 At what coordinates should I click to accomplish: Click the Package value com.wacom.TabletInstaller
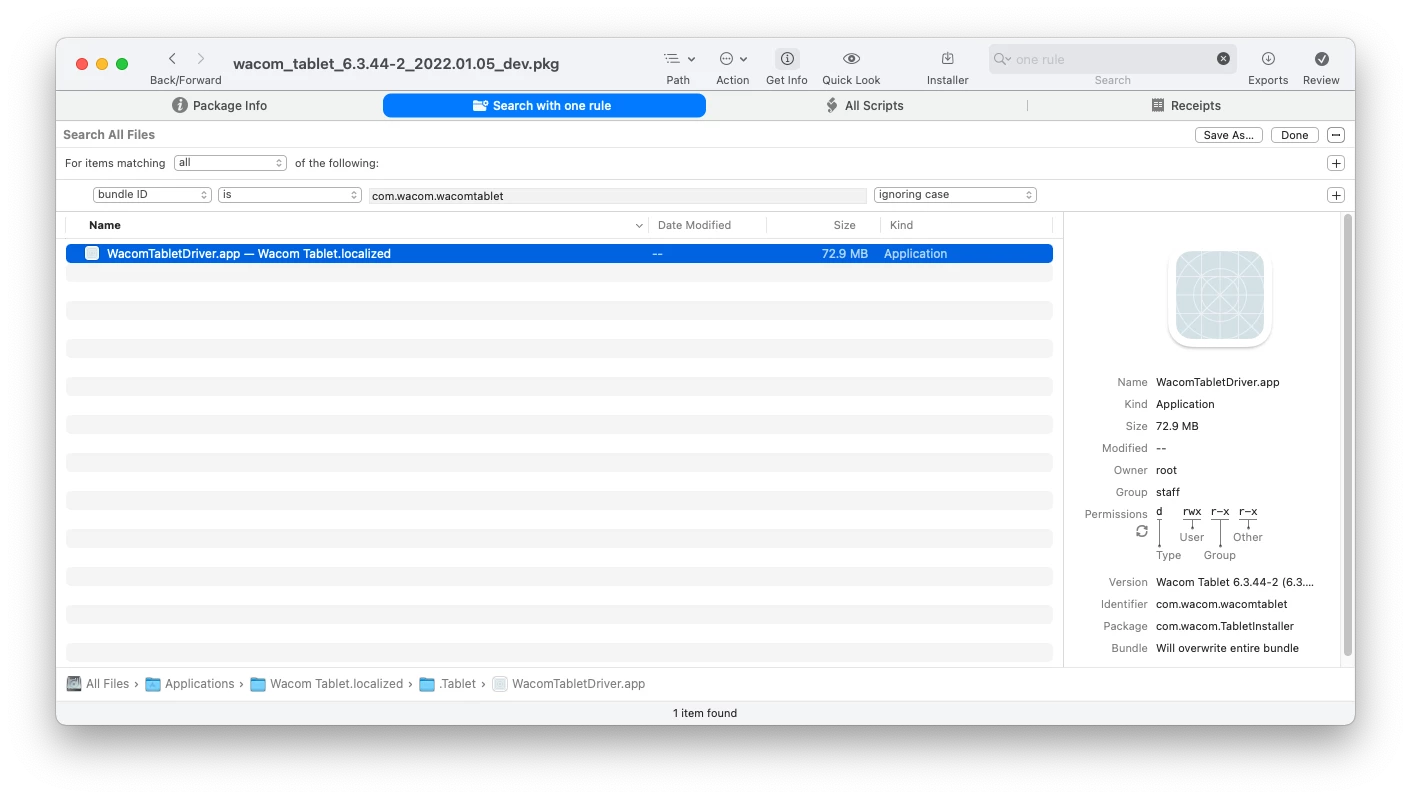[1225, 626]
